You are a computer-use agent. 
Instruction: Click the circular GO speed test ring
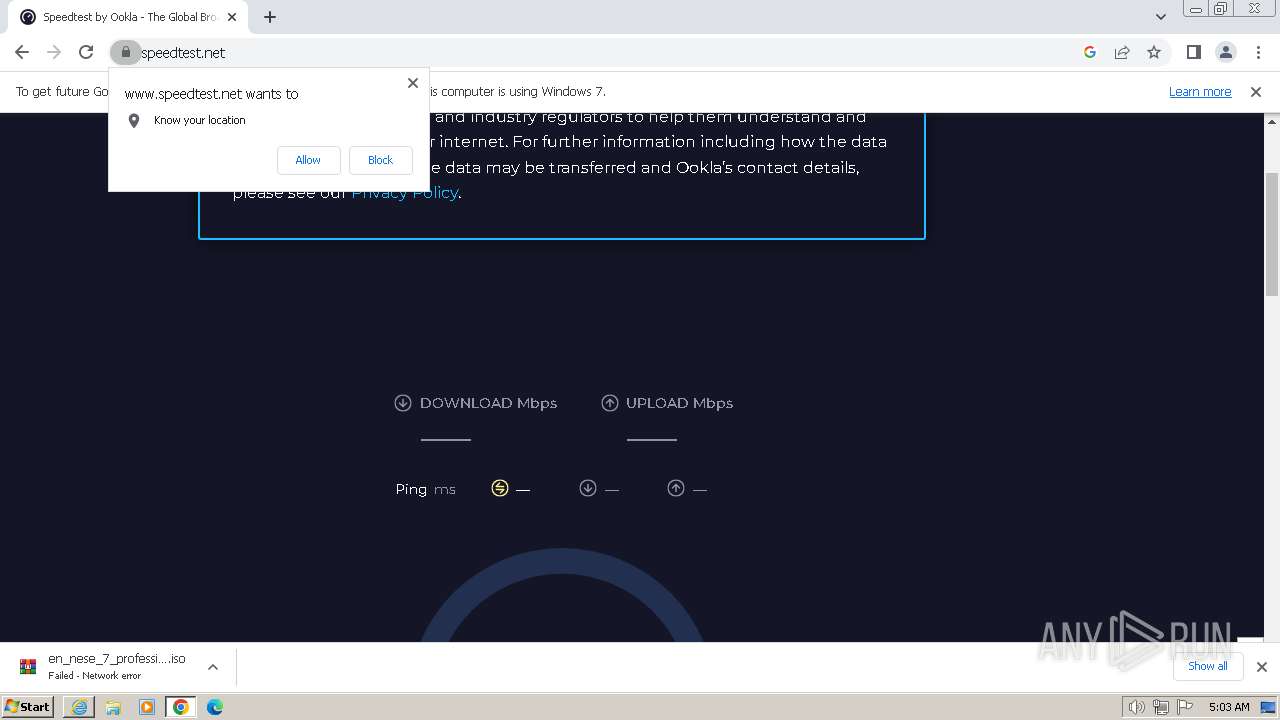click(560, 595)
